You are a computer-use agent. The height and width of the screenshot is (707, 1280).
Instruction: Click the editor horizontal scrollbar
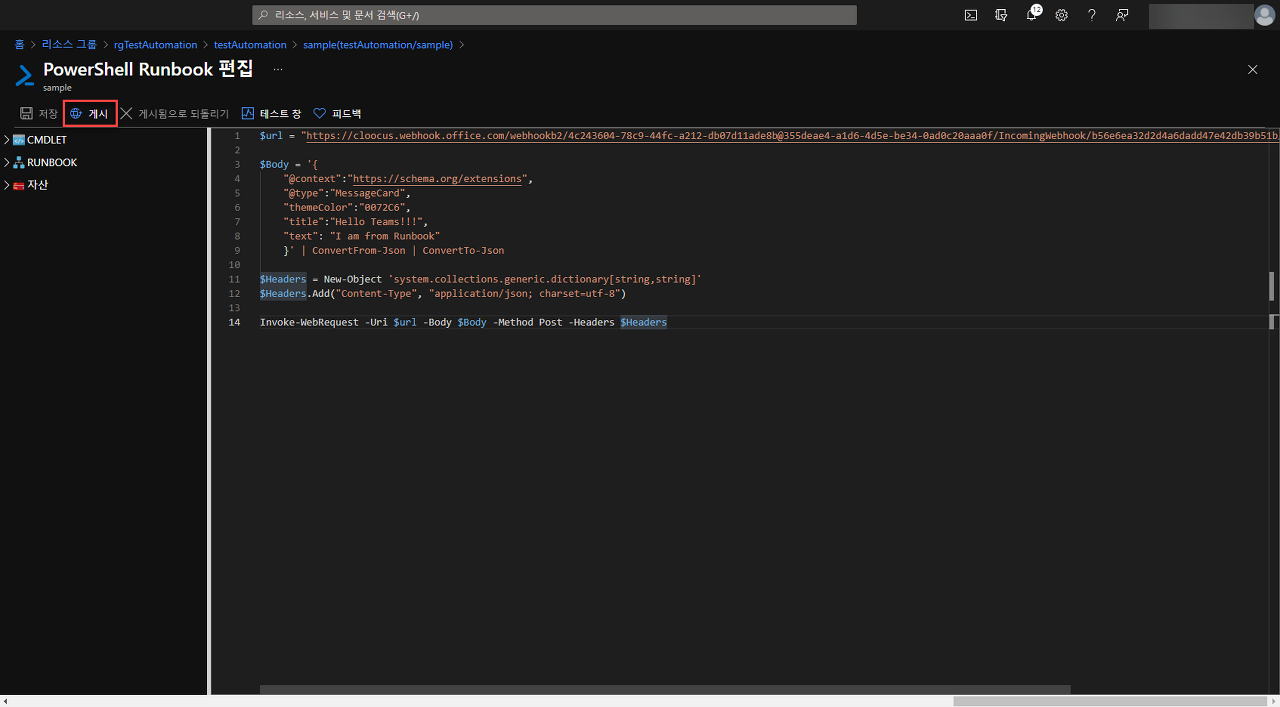(665, 690)
